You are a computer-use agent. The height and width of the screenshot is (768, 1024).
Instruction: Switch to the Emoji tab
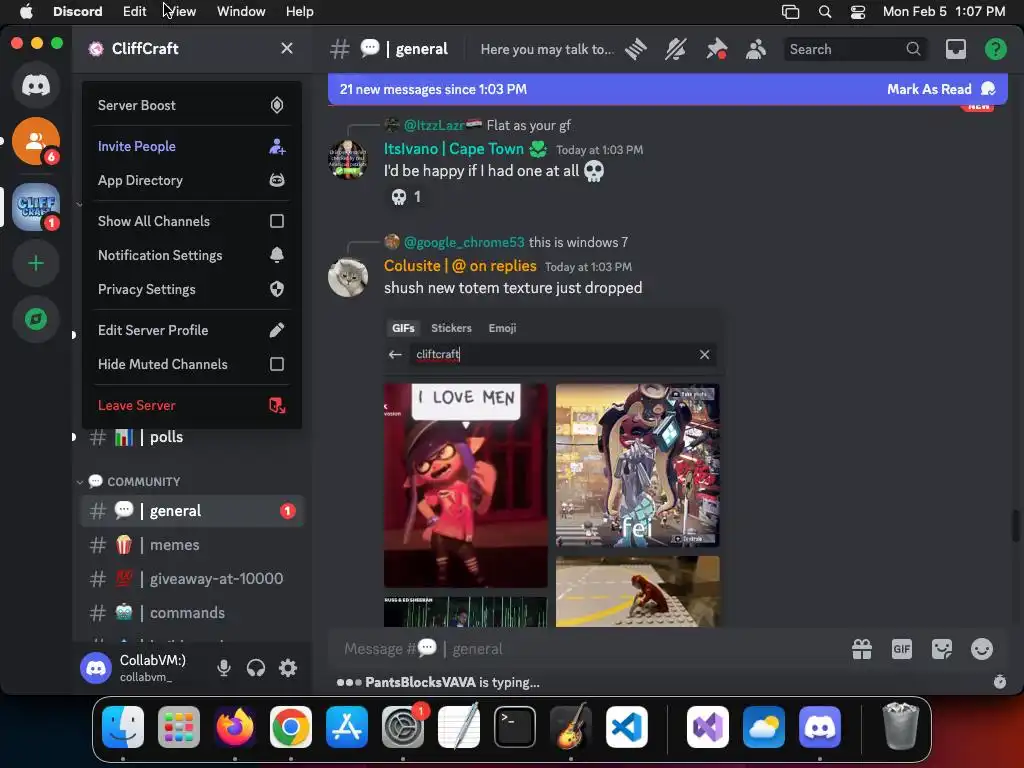pos(502,328)
